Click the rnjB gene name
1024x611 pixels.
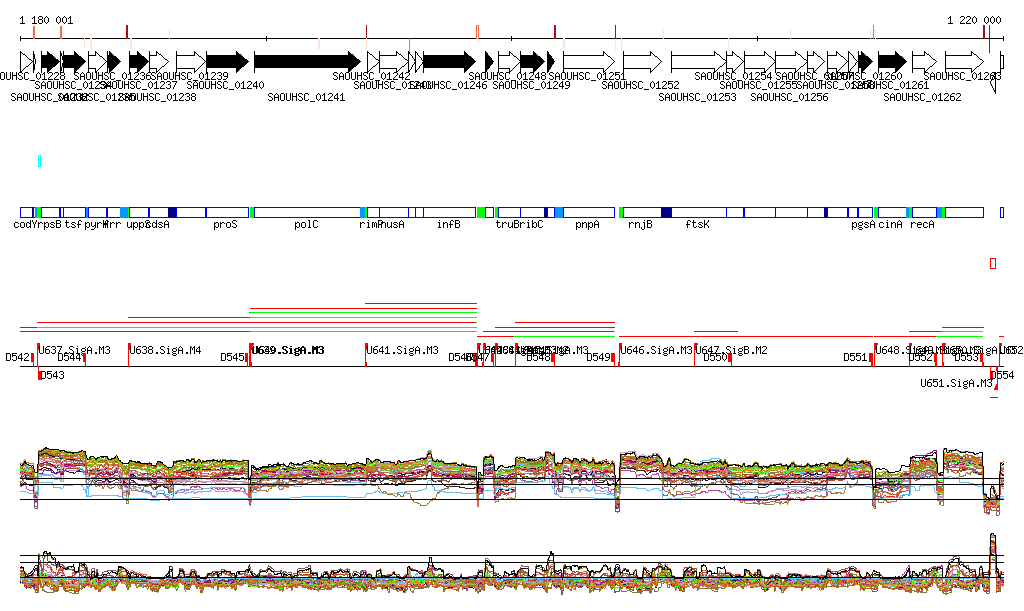click(x=640, y=225)
